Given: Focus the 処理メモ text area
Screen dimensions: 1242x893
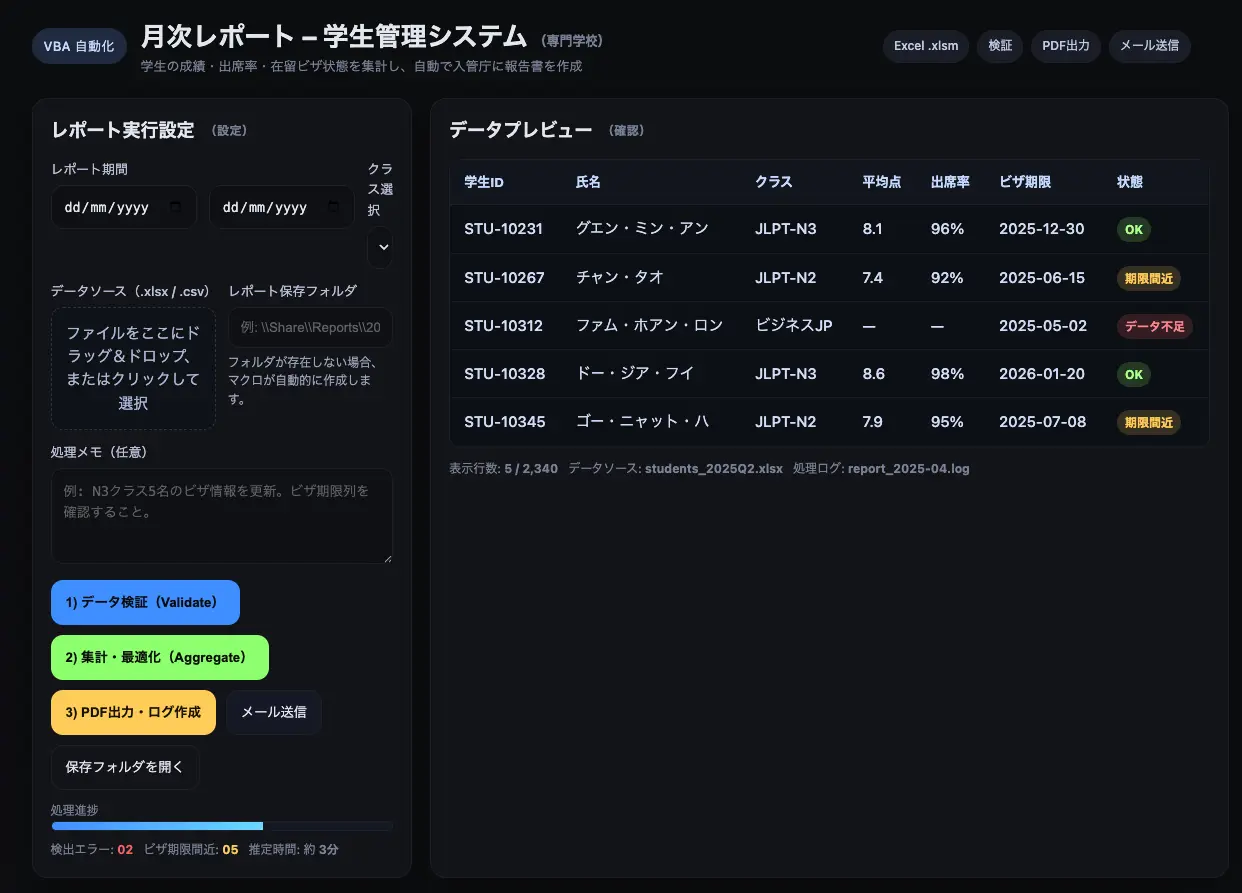Looking at the screenshot, I should point(222,516).
